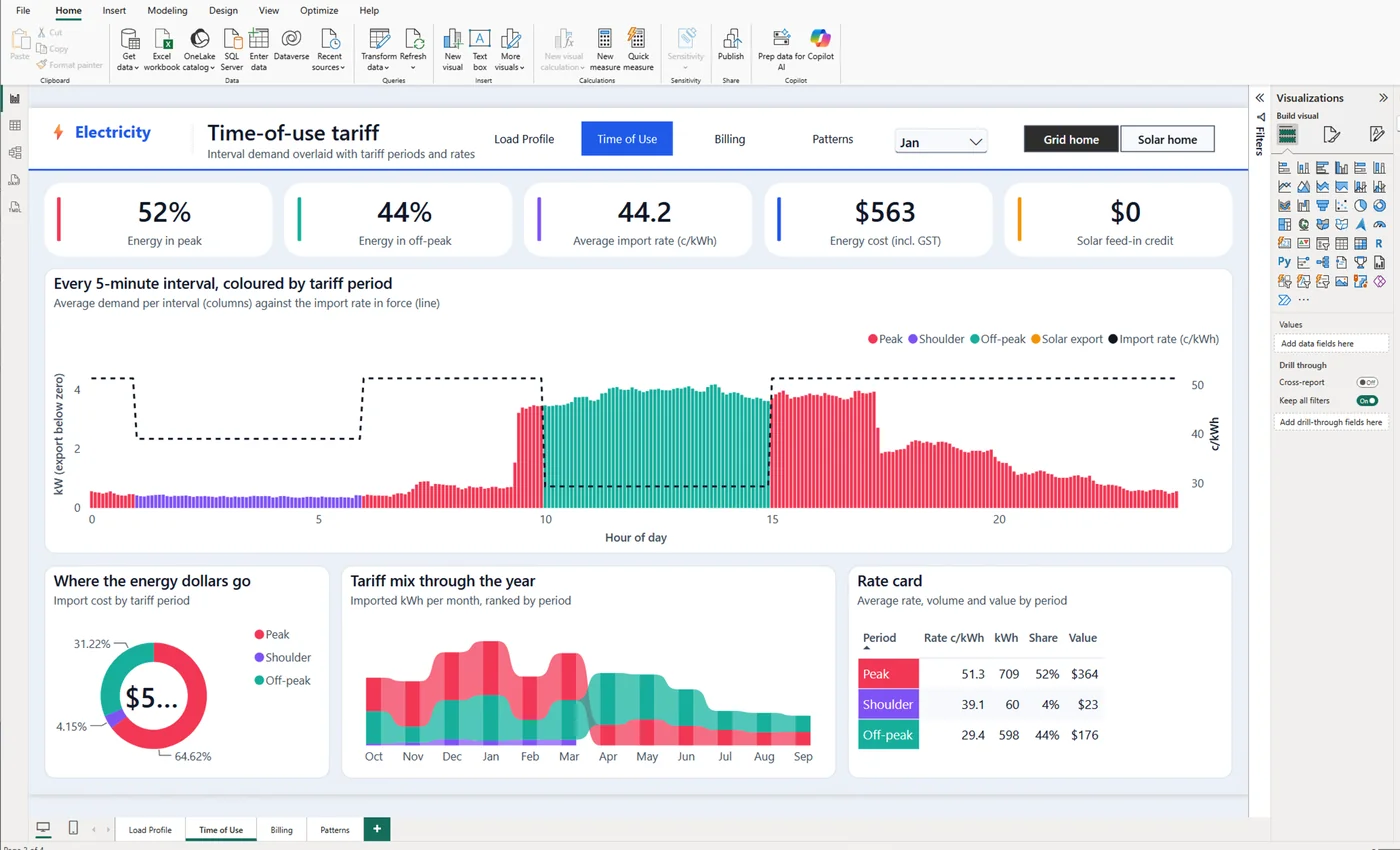Screen dimensions: 1400x850
Task: Click the green Off-peak cell in rate card
Action: click(x=889, y=736)
